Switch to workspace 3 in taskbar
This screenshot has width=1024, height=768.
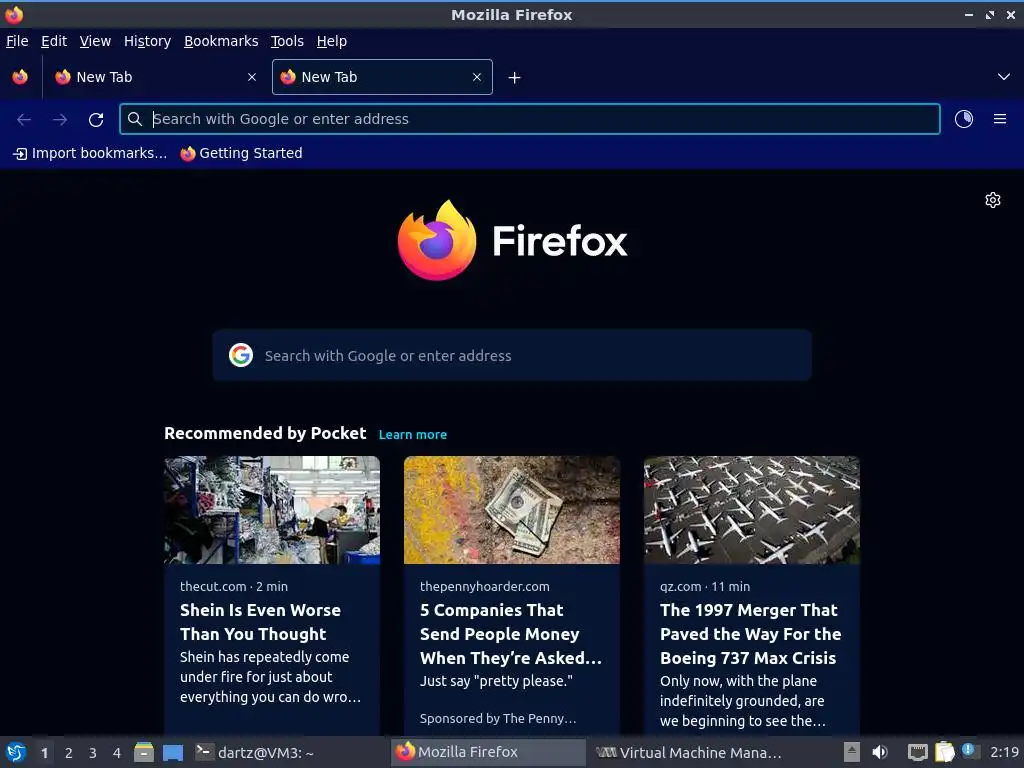pyautogui.click(x=93, y=753)
